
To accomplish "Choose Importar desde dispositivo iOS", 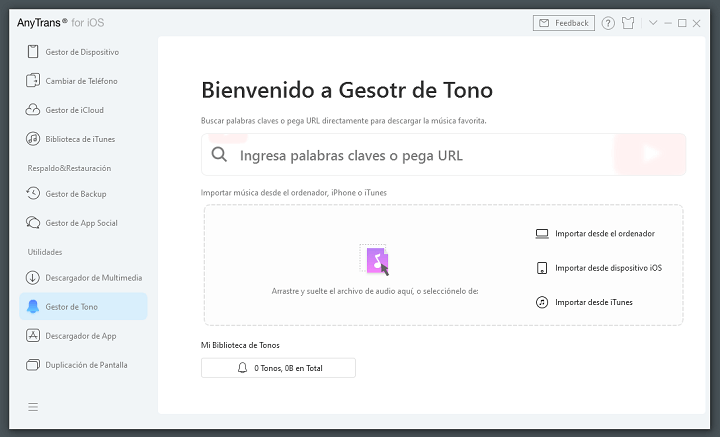I will tap(608, 268).
